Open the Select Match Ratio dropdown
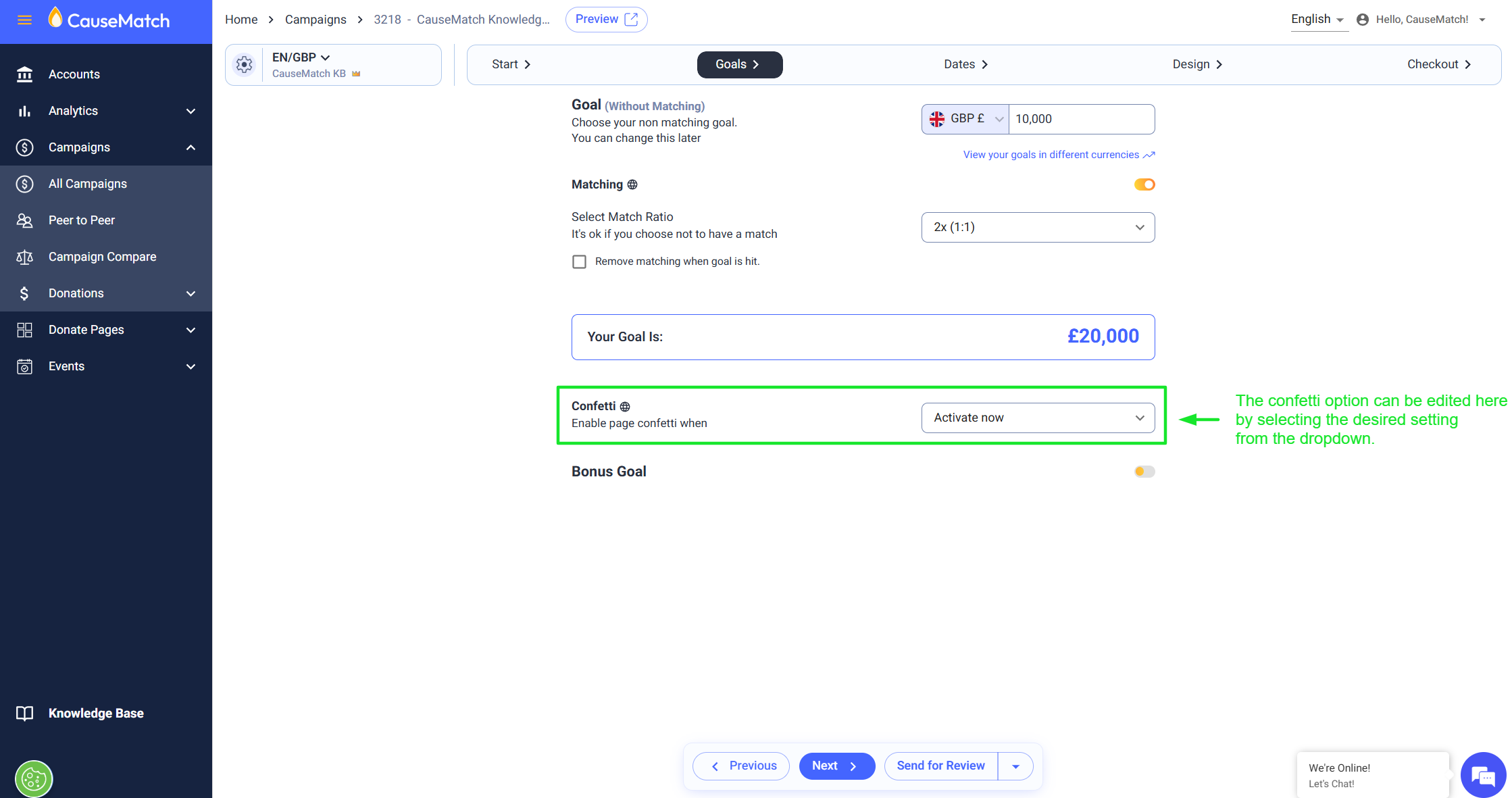Image resolution: width=1512 pixels, height=798 pixels. coord(1038,227)
